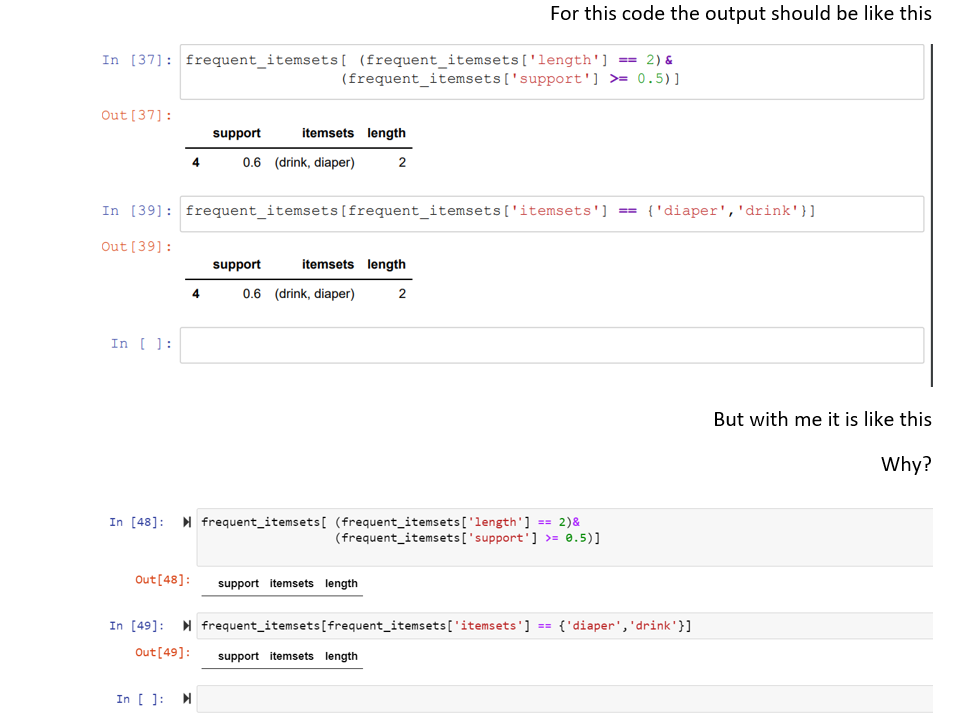Click the '(drink, diaper)' cell in Out[37]
The height and width of the screenshot is (727, 973).
pyautogui.click(x=315, y=163)
